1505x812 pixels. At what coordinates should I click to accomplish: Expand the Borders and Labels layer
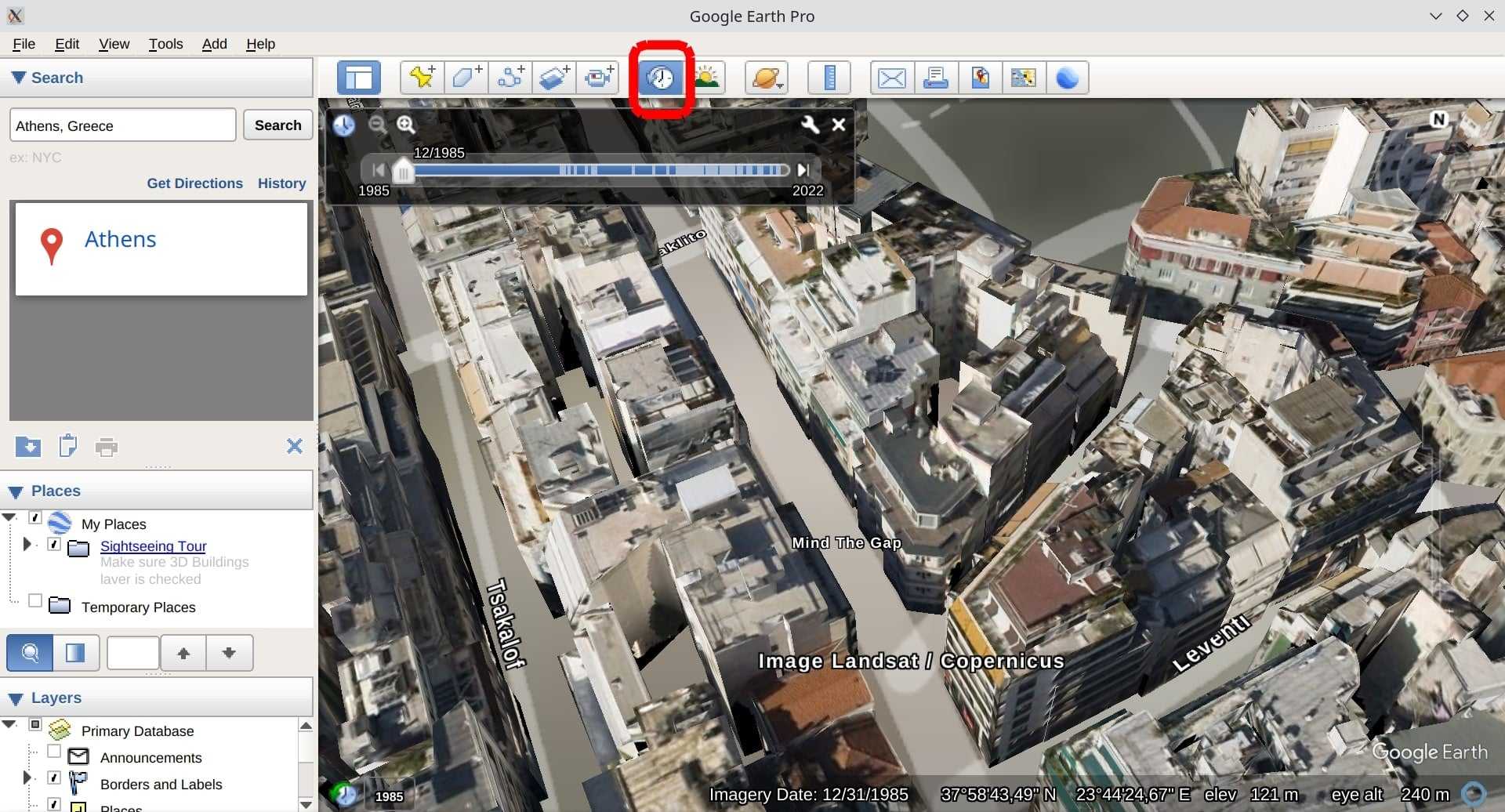tap(27, 778)
